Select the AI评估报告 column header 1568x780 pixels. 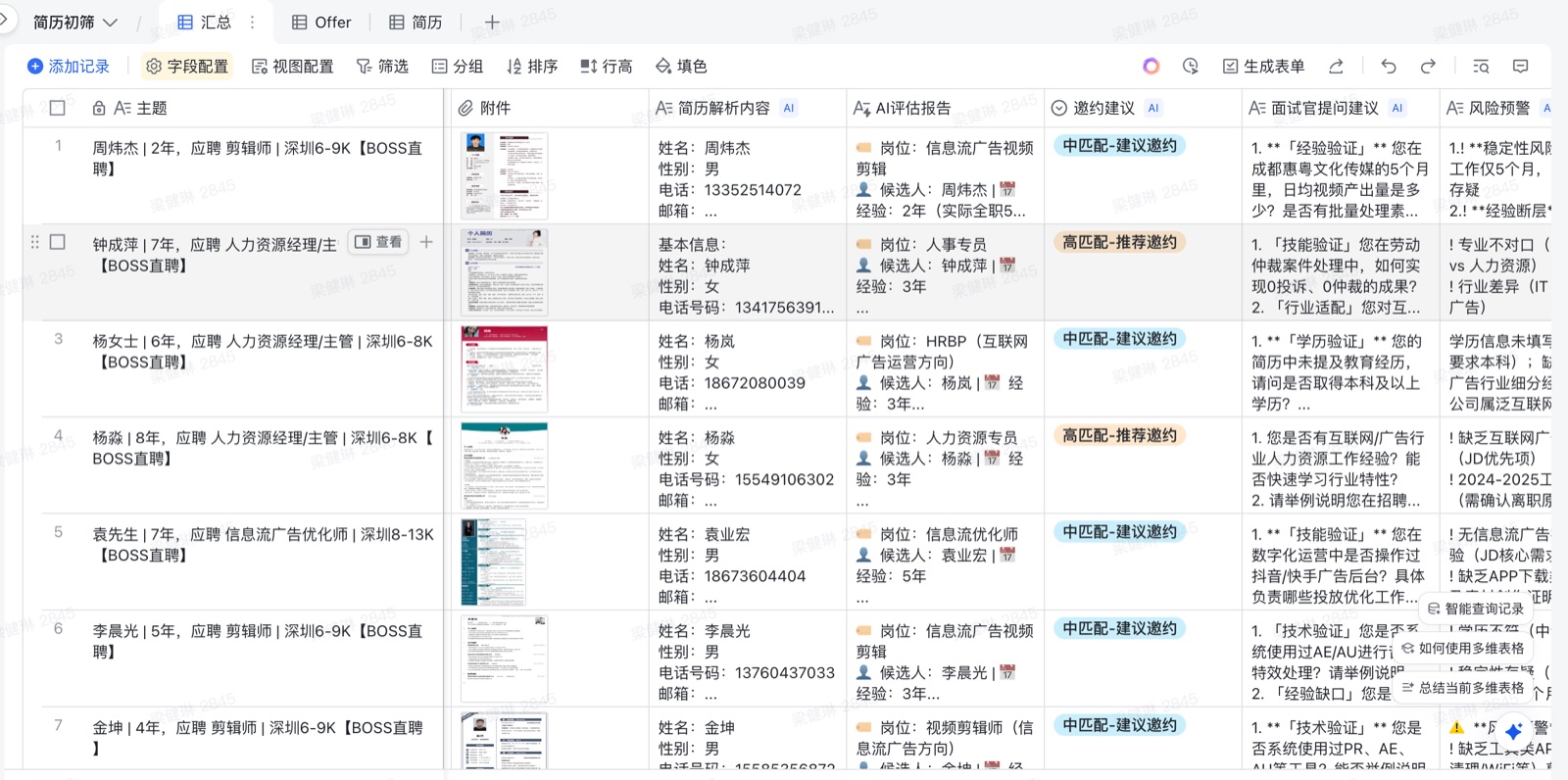coord(945,108)
